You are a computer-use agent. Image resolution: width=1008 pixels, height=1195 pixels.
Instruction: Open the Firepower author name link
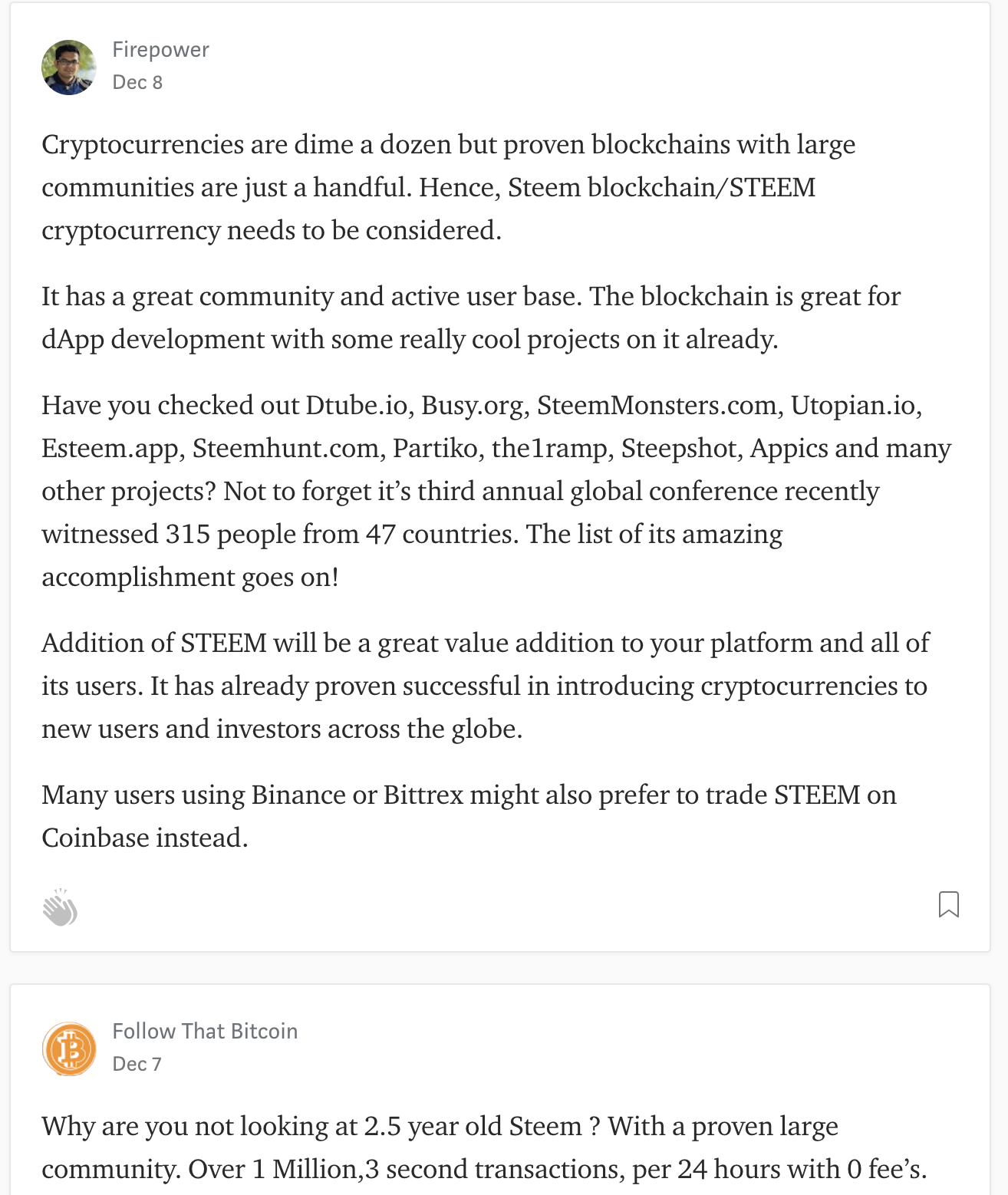tap(160, 50)
